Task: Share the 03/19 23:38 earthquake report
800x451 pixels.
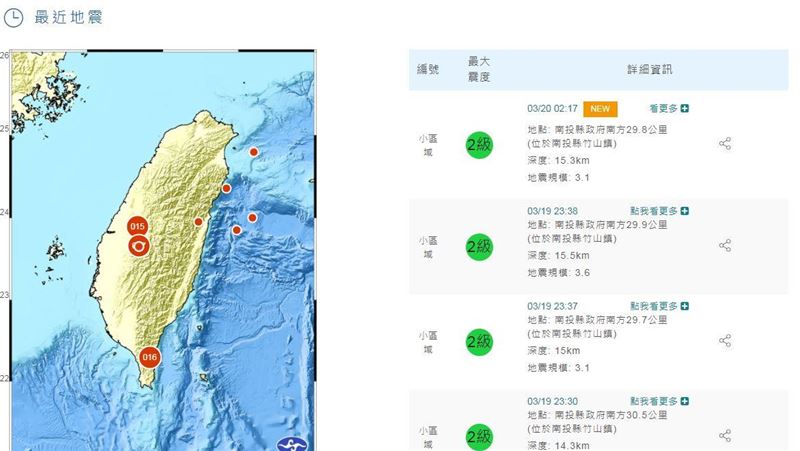Action: pyautogui.click(x=725, y=245)
